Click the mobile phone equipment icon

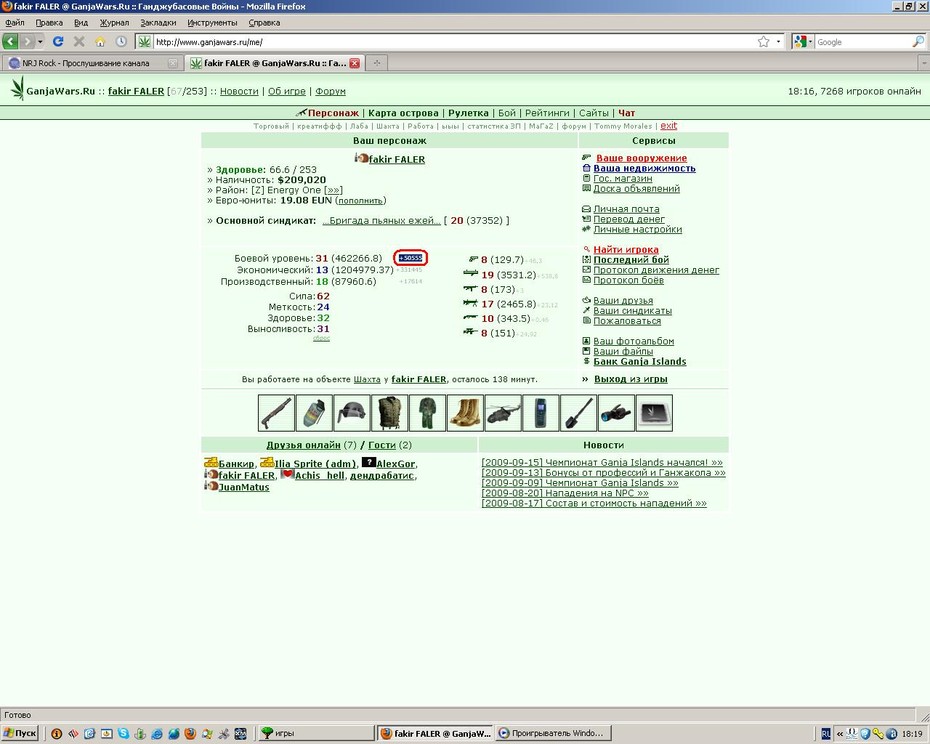tap(540, 413)
